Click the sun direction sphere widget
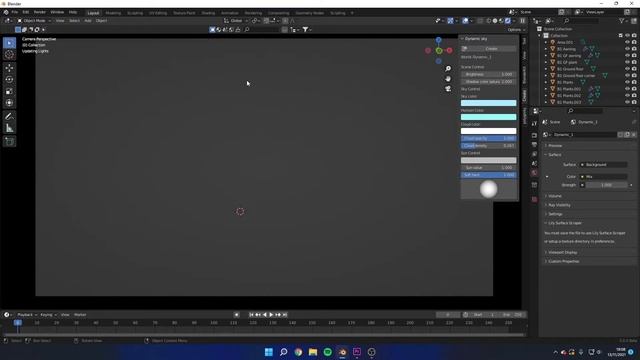The width and height of the screenshot is (640, 360). tap(489, 189)
